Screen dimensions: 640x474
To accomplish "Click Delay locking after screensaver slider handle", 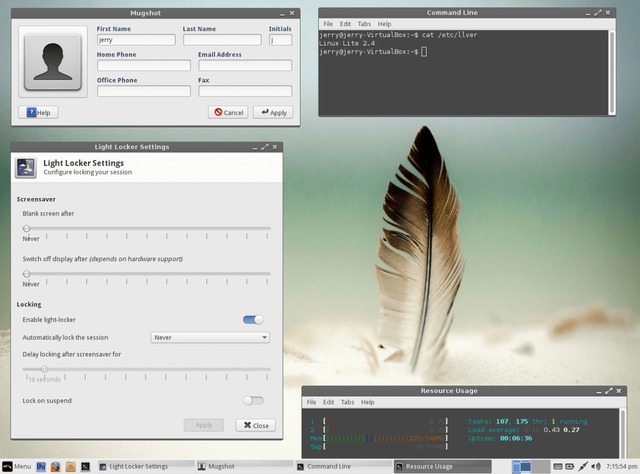I will 44,369.
